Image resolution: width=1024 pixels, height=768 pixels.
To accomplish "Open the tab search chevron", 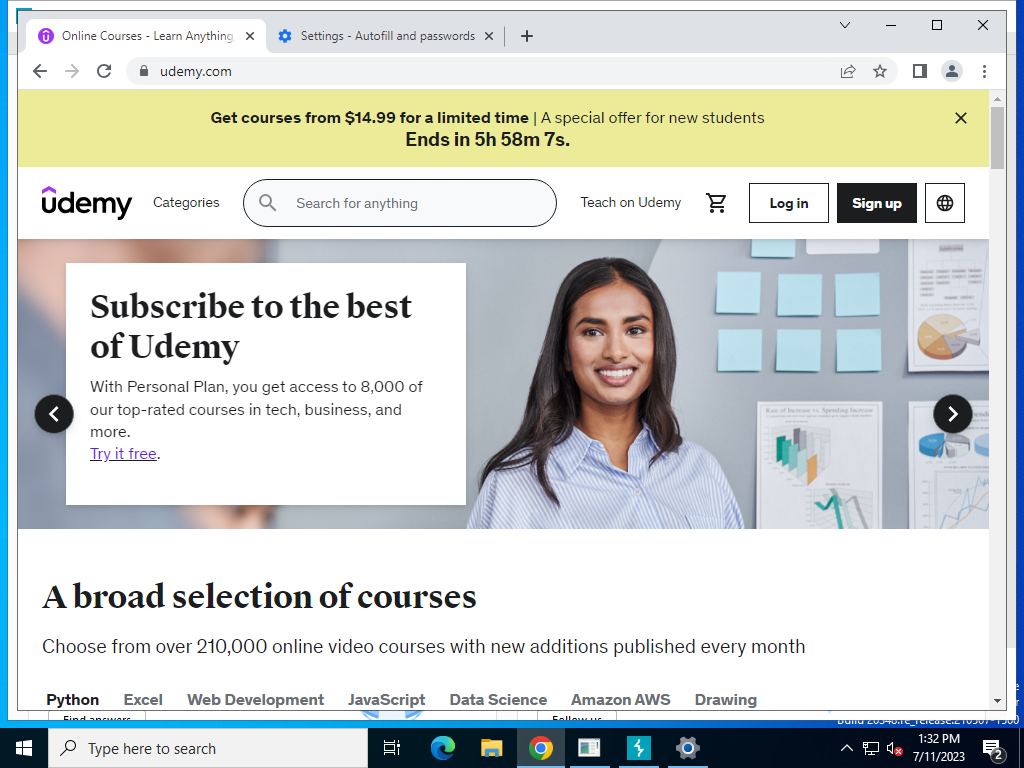I will [x=844, y=25].
